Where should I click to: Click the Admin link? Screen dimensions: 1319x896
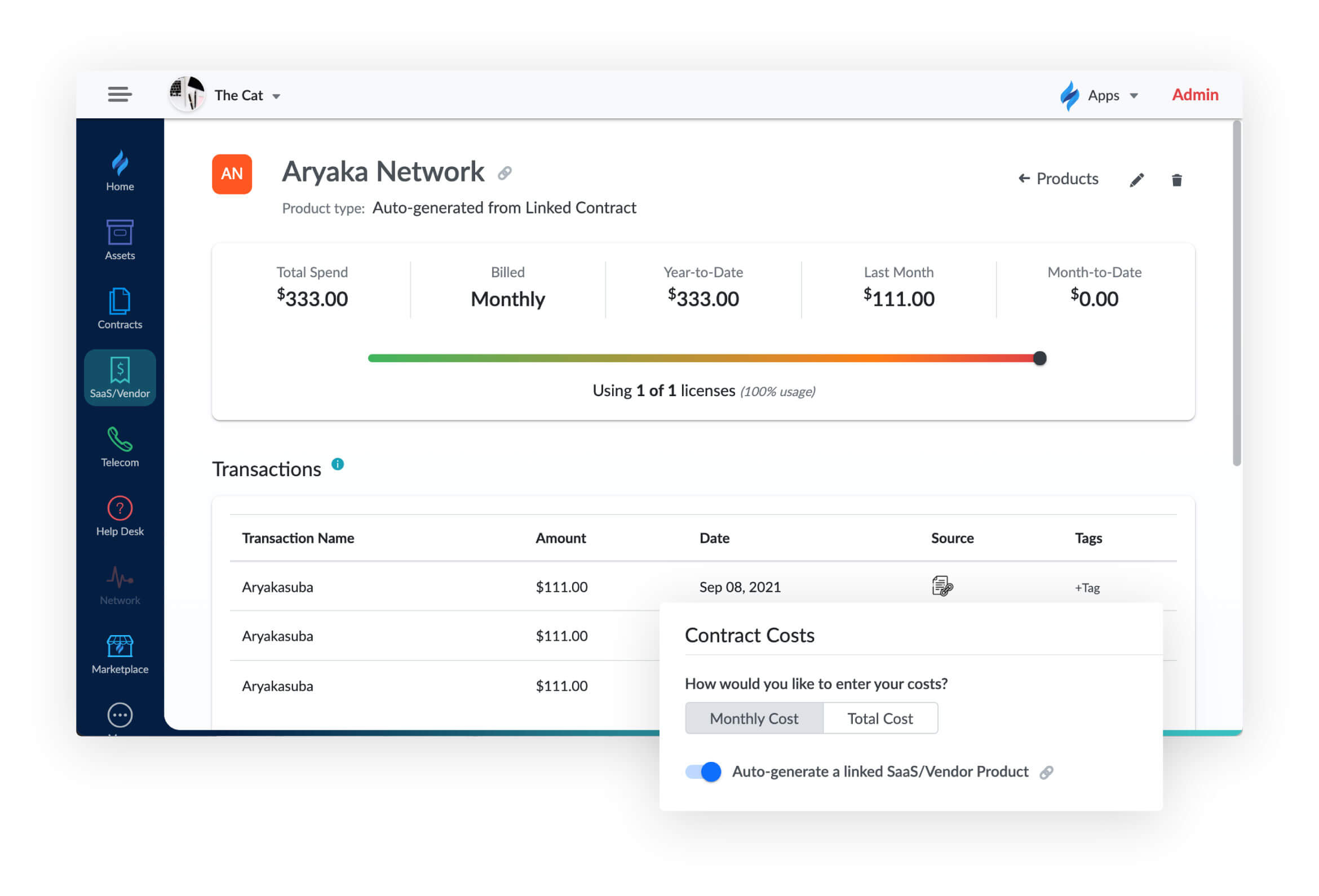point(1194,95)
